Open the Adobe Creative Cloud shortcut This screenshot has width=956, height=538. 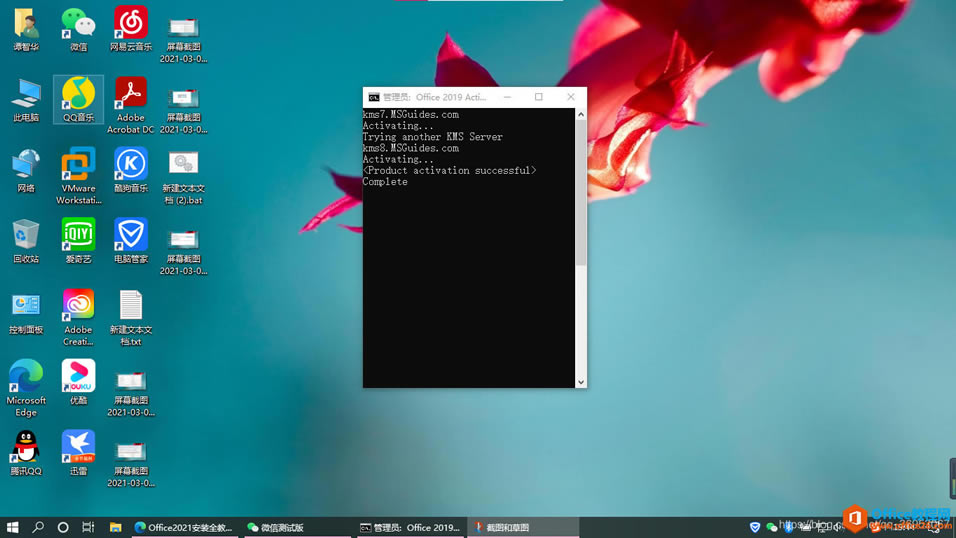point(78,317)
